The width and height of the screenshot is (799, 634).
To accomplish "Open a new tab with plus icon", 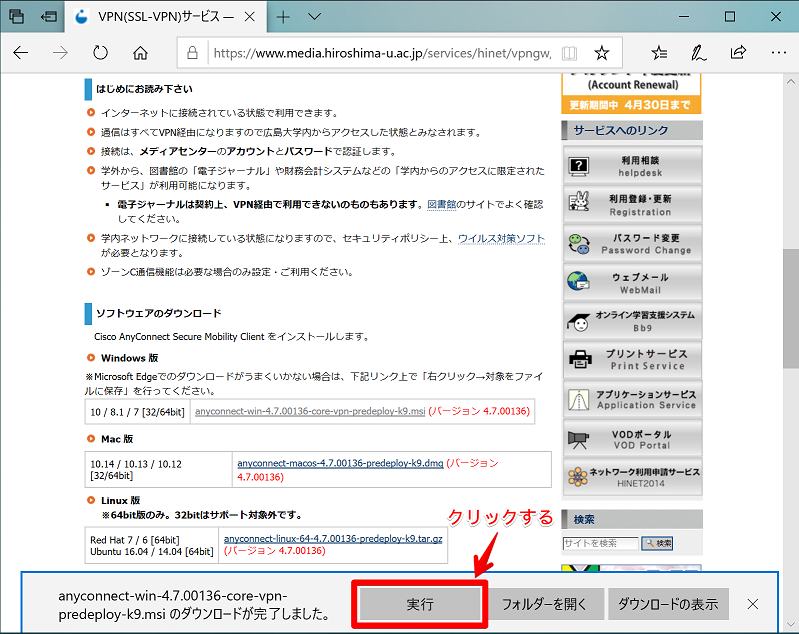I will point(283,17).
